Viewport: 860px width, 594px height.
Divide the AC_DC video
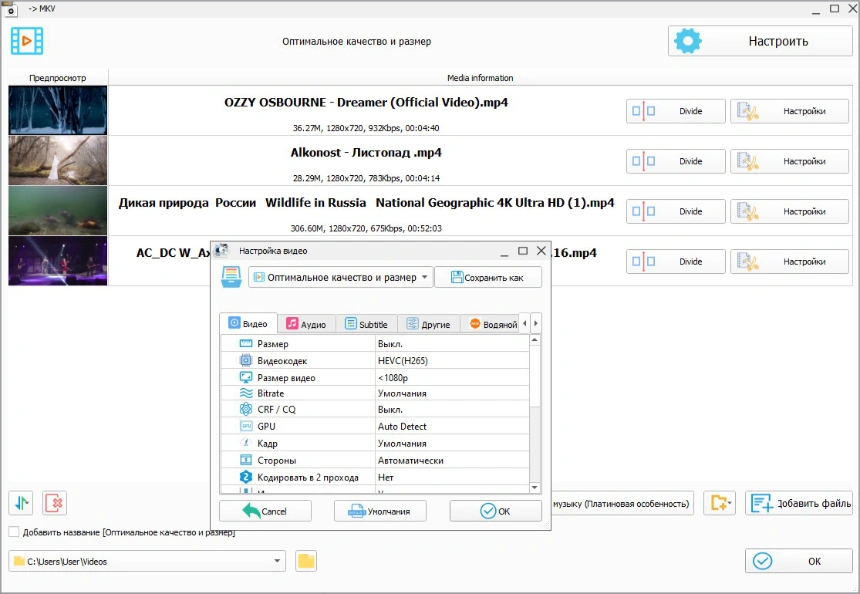point(676,262)
